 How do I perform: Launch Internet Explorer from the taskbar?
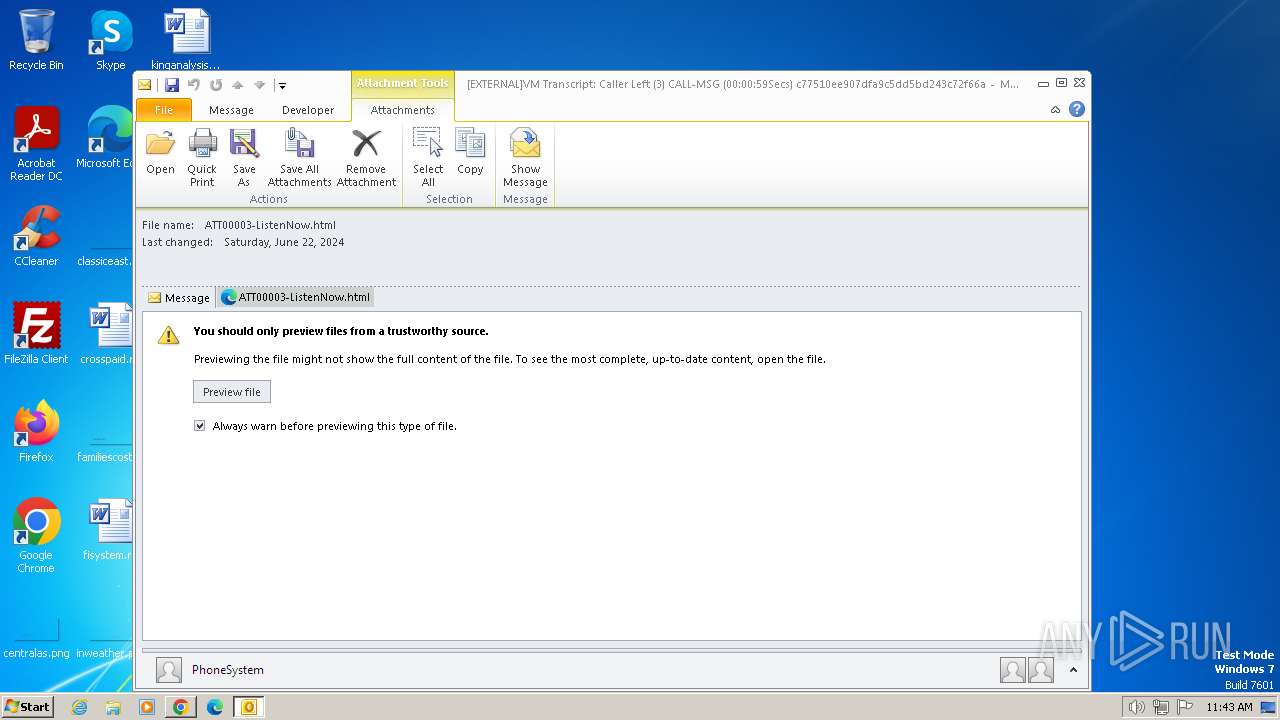click(79, 707)
